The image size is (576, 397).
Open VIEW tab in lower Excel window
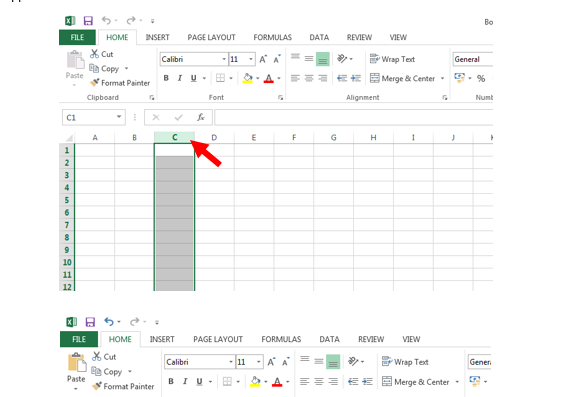click(411, 339)
